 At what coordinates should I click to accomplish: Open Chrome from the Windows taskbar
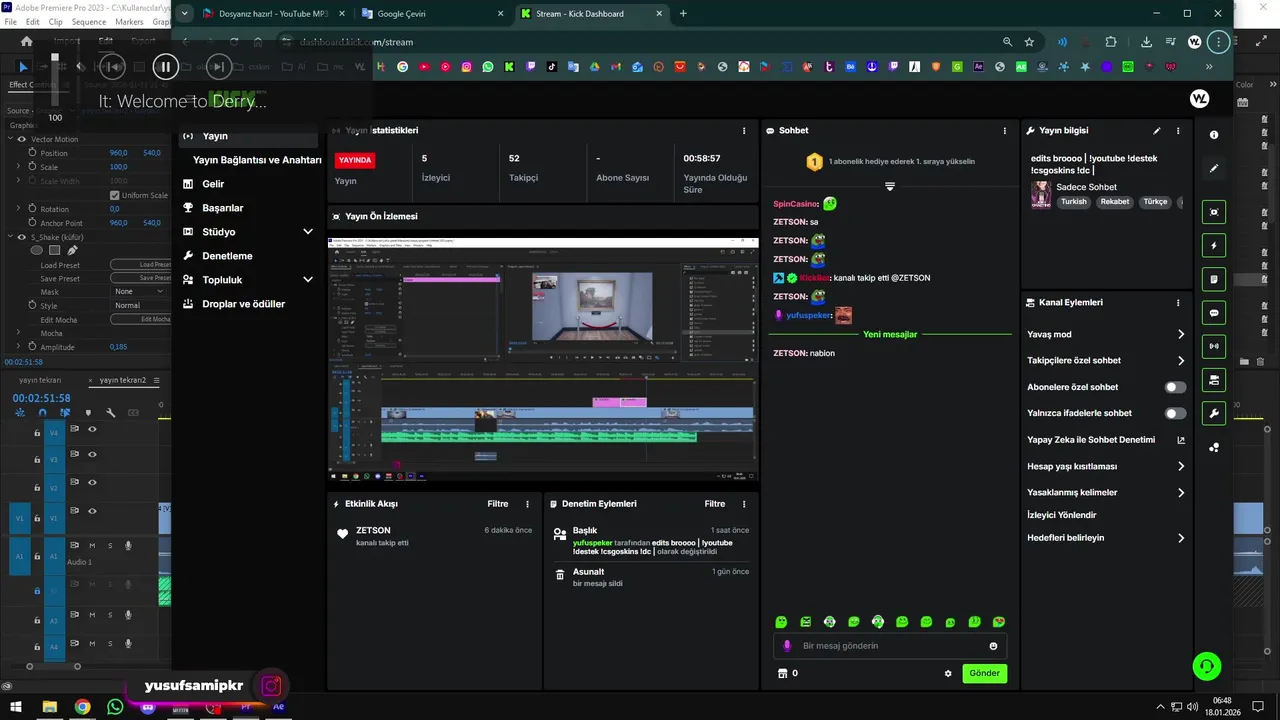click(82, 707)
